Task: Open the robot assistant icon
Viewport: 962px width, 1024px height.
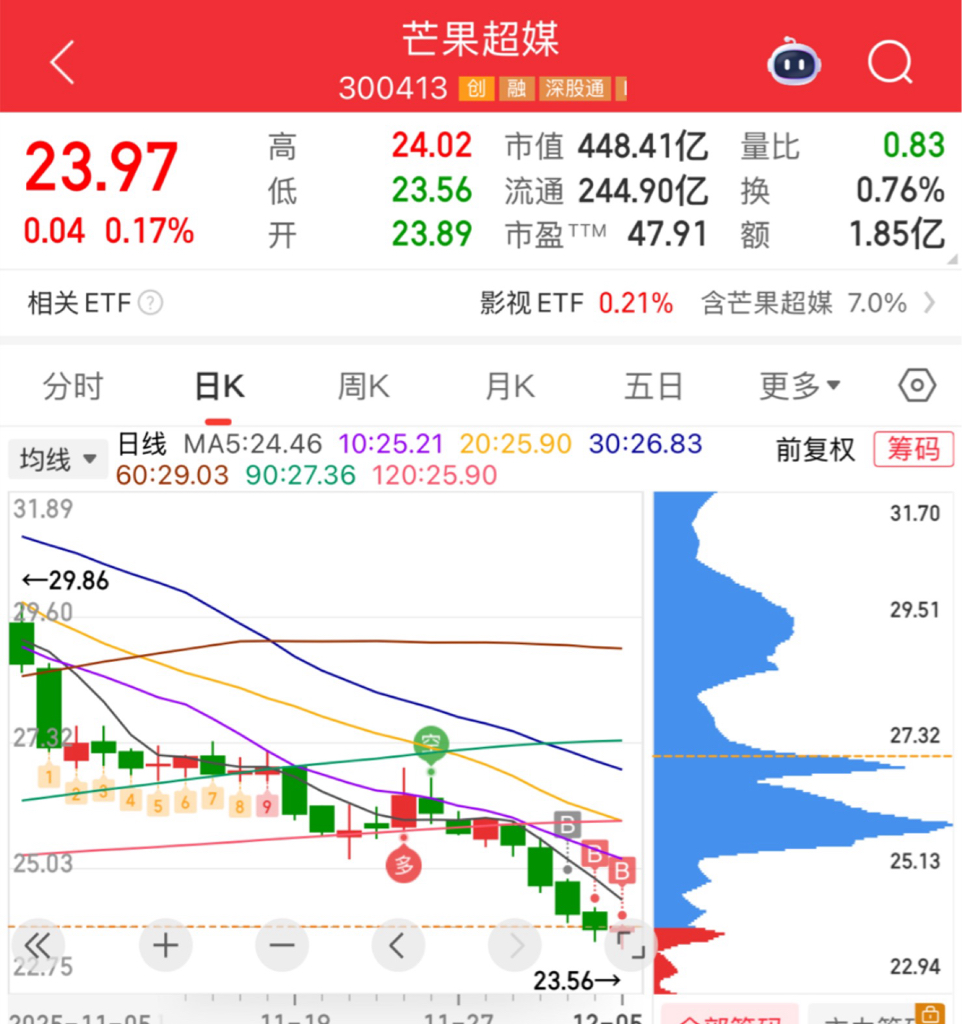Action: 794,63
